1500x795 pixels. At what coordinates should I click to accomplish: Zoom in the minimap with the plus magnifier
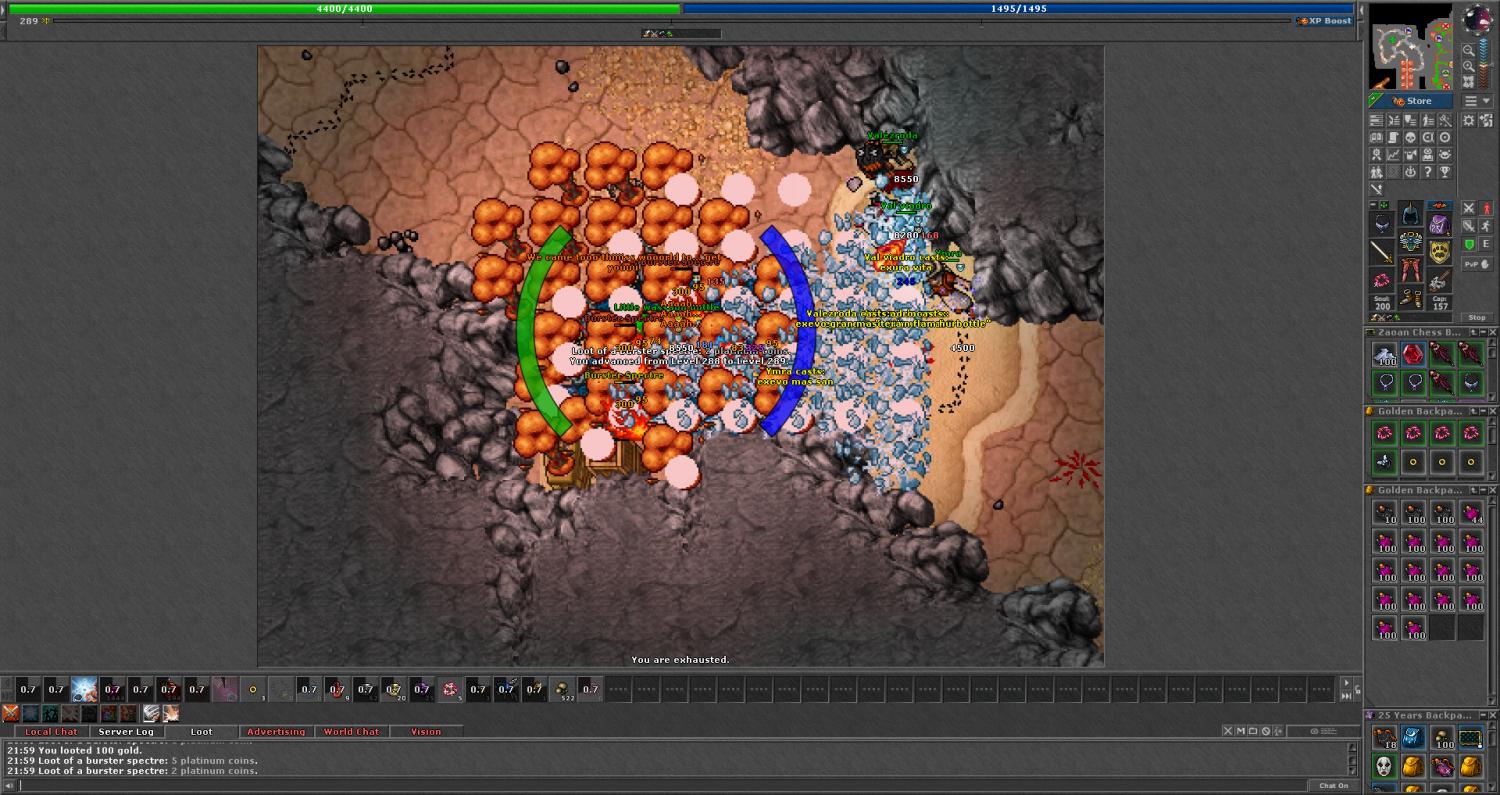click(x=1469, y=65)
